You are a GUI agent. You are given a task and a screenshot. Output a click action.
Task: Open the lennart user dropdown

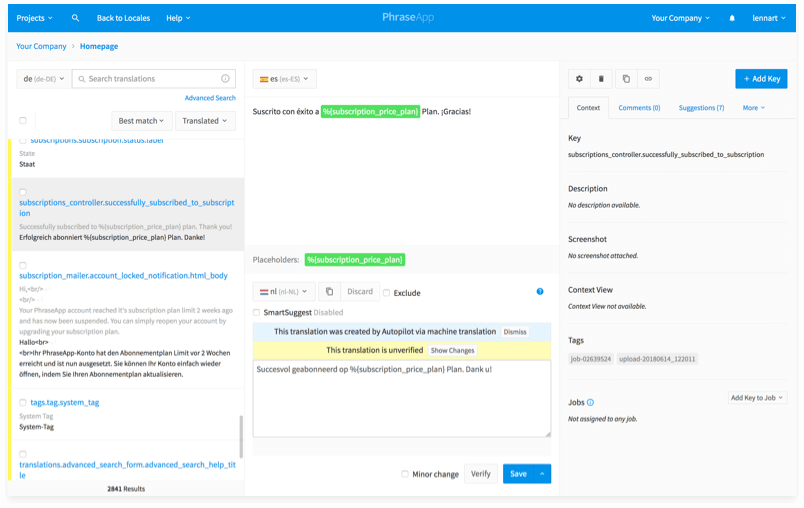point(769,18)
